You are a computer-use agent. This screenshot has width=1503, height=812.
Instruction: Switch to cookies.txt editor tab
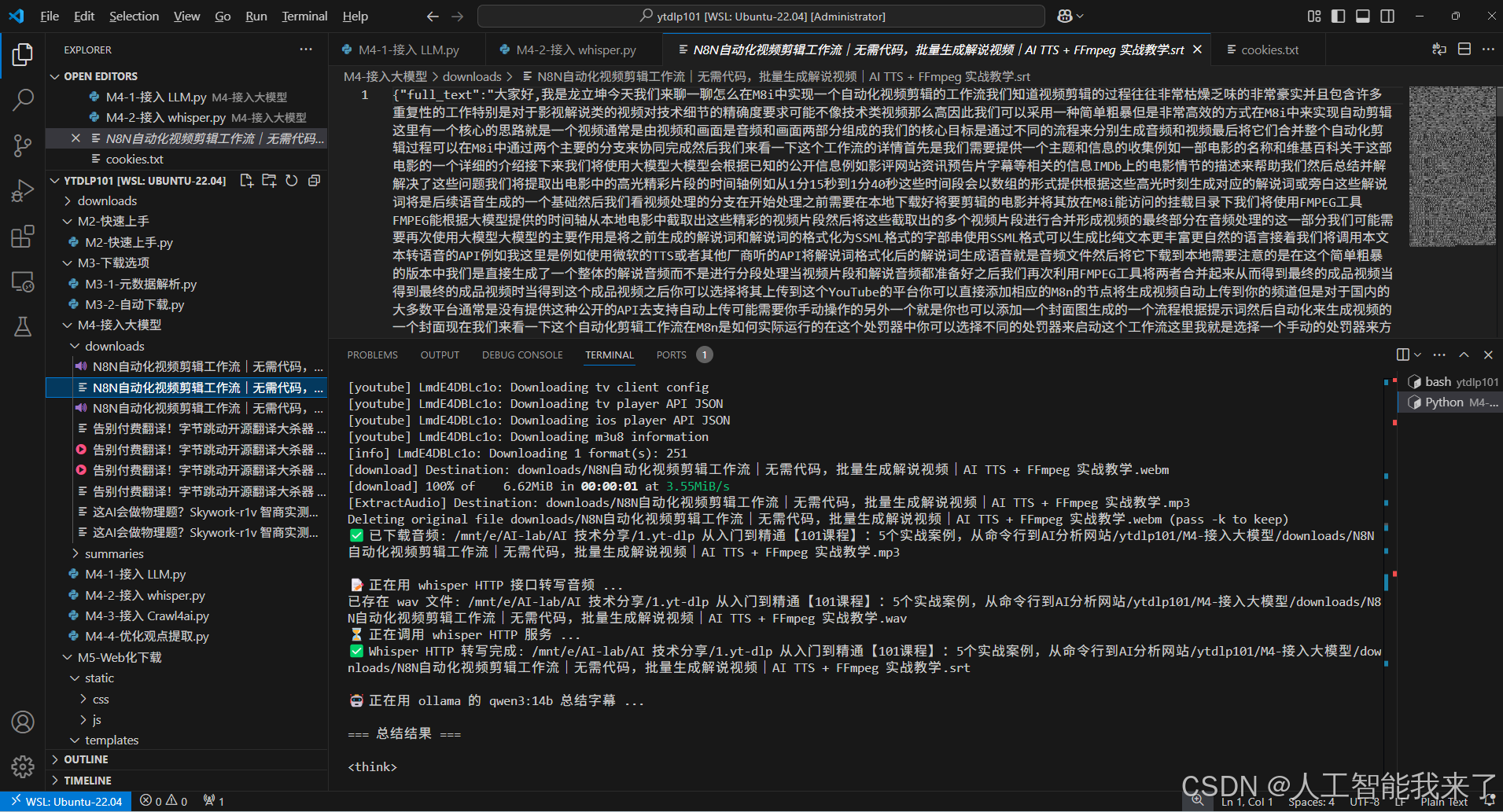tap(1269, 50)
